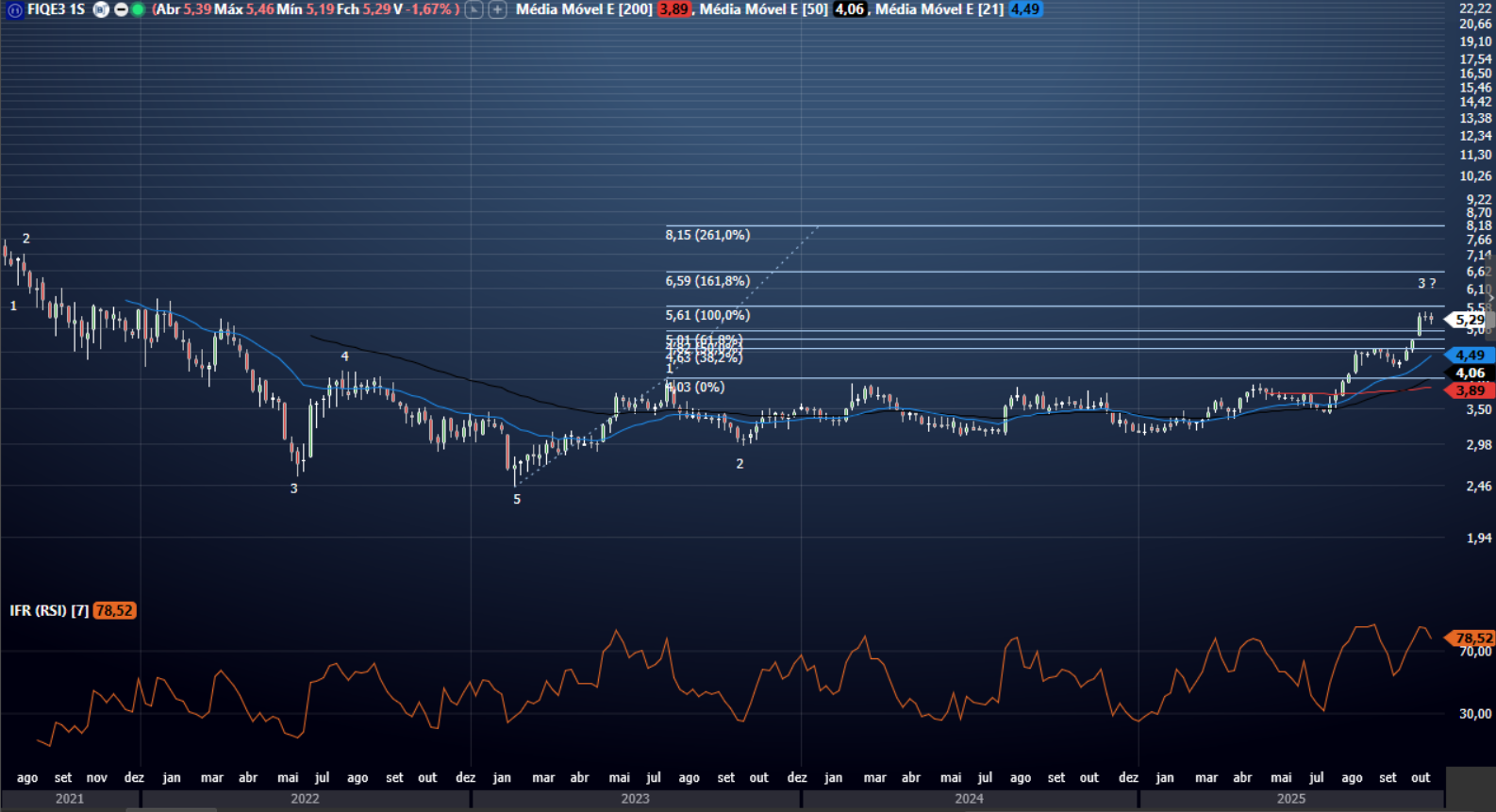
Task: Click the '3 ?' wave annotation
Action: (1426, 283)
